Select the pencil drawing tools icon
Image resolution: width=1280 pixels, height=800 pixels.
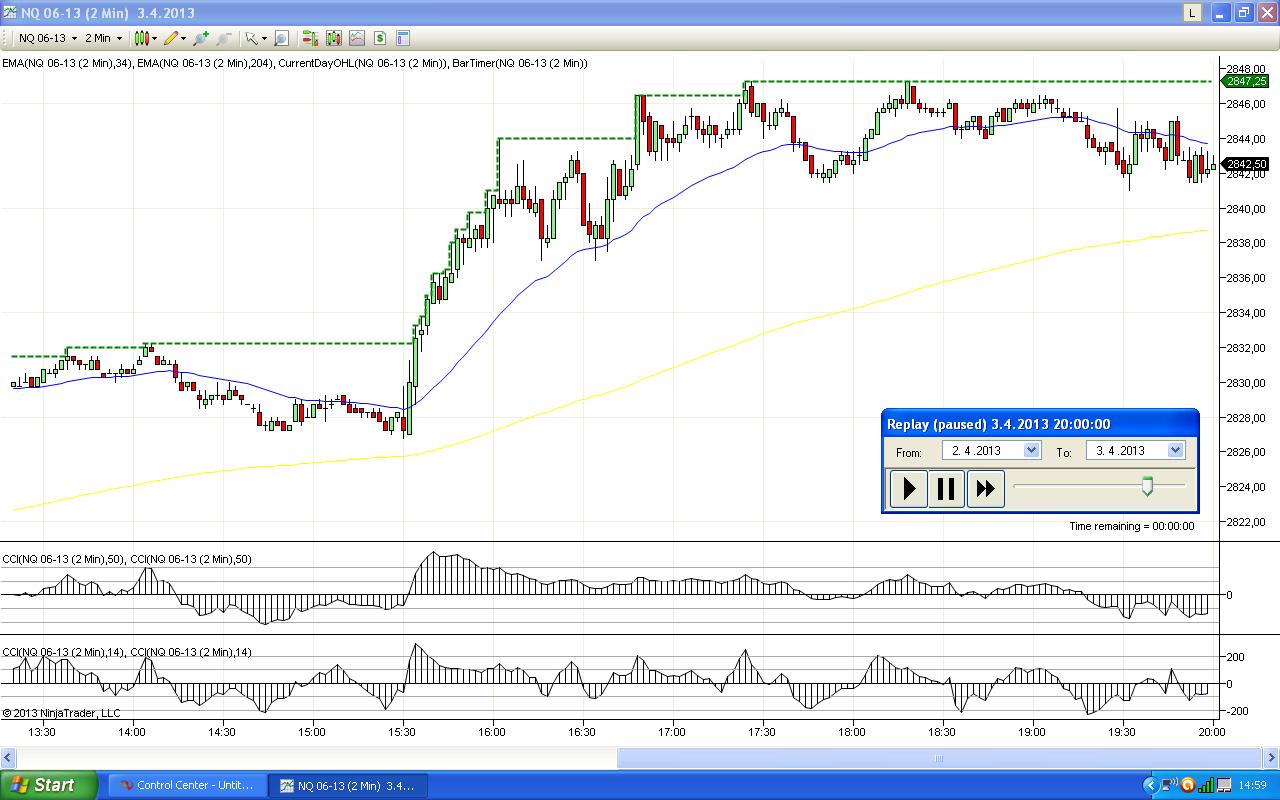[171, 38]
